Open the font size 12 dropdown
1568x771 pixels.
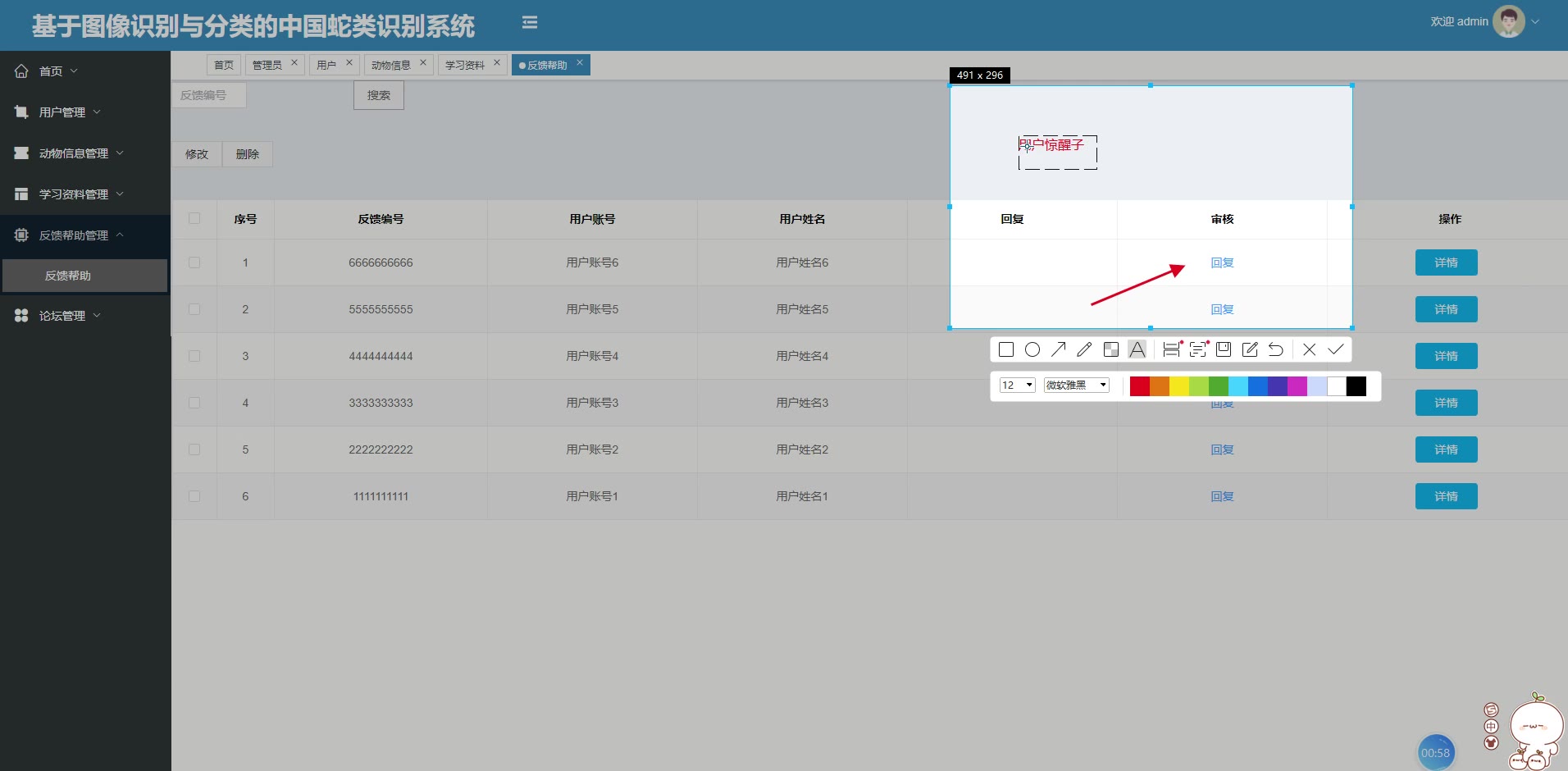[x=1017, y=385]
